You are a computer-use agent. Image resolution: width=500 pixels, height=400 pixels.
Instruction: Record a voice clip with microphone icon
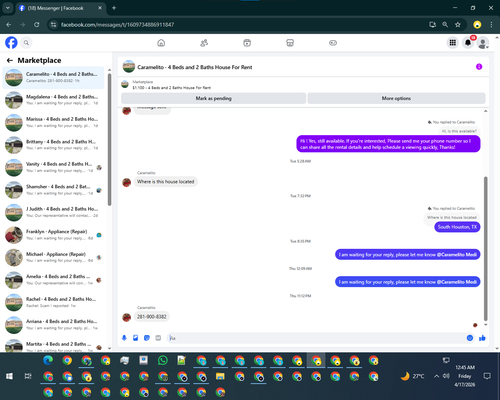point(124,338)
